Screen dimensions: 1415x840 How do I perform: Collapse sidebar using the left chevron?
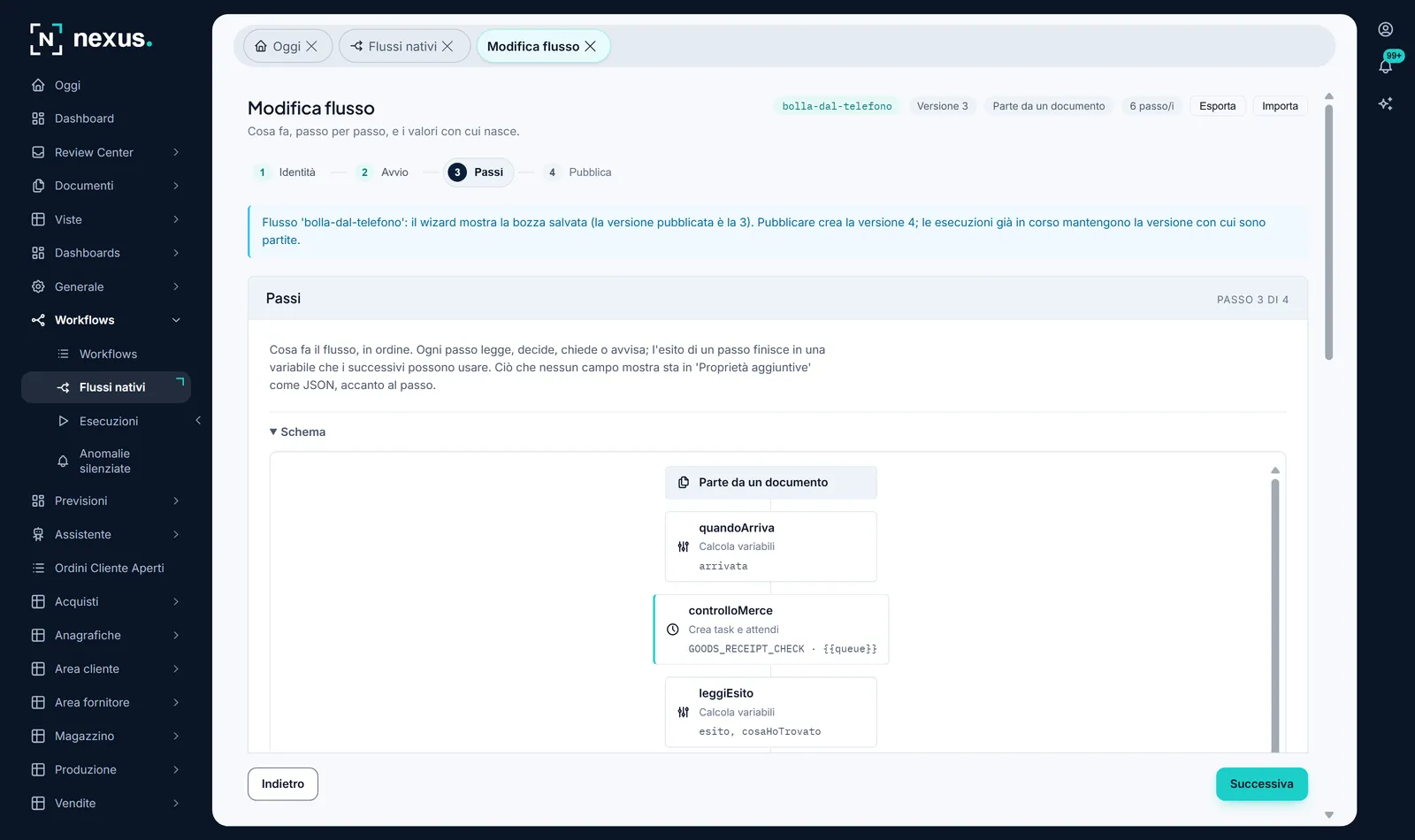[198, 421]
